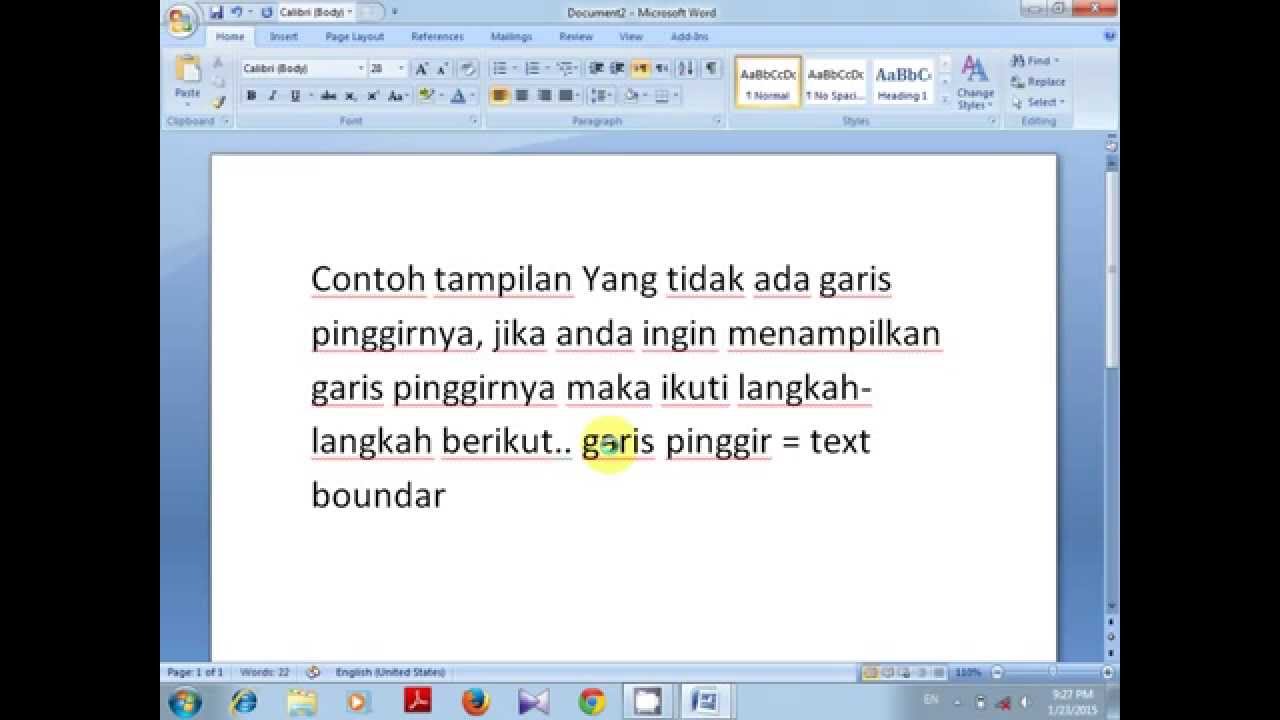Apply the No Spacing style
This screenshot has height=720, width=1280.
pyautogui.click(x=835, y=82)
